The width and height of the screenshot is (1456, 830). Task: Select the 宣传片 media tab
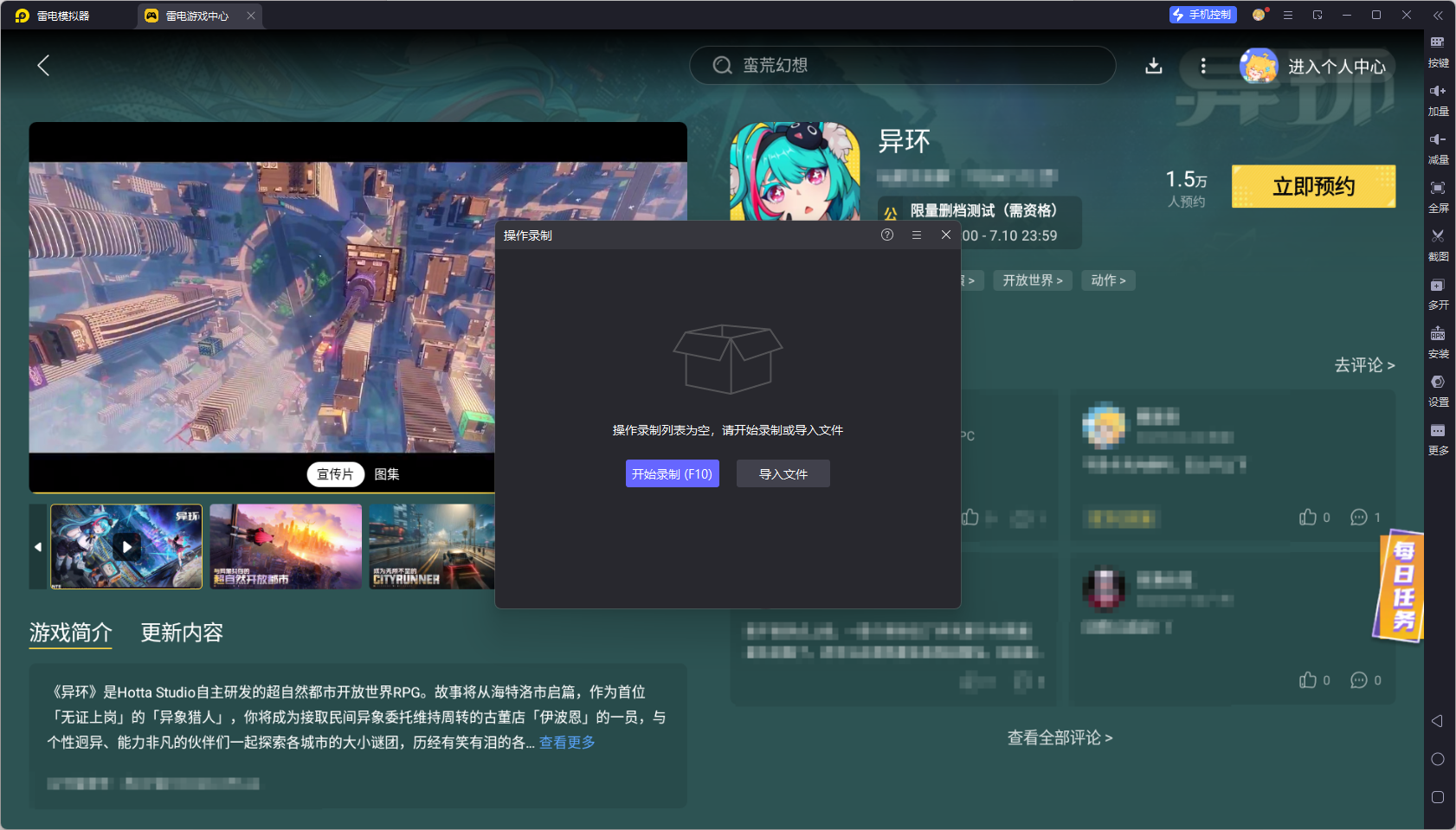click(335, 474)
